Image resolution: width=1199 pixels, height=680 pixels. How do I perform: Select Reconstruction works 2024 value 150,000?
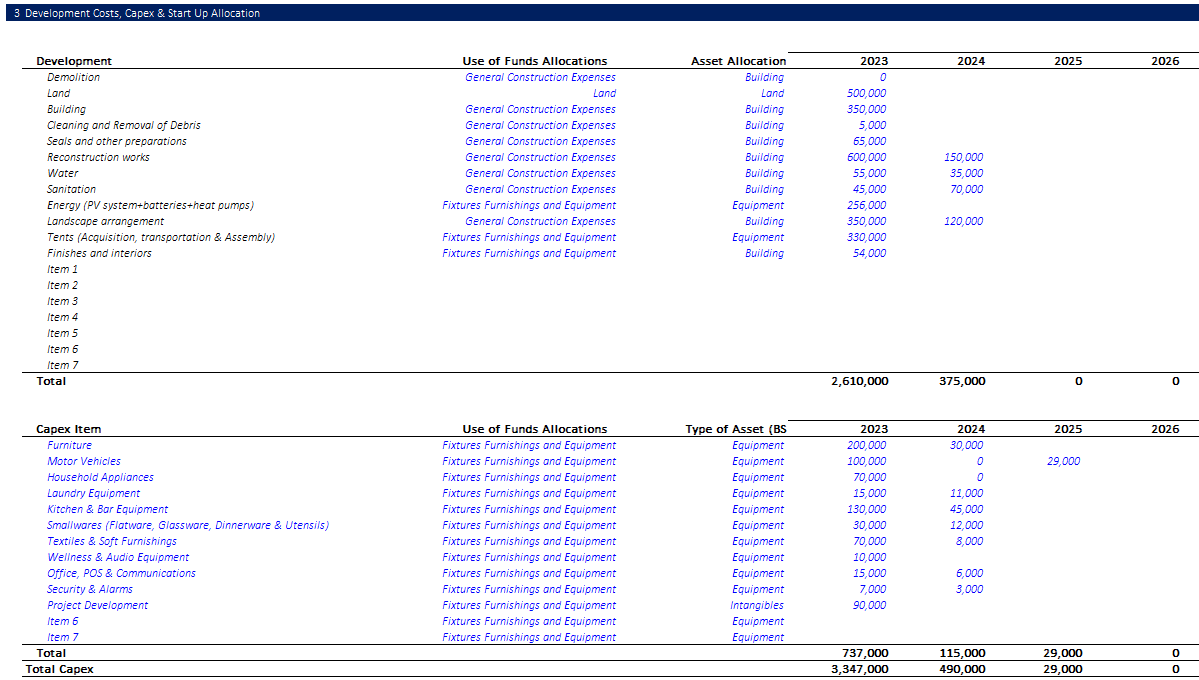[x=963, y=157]
